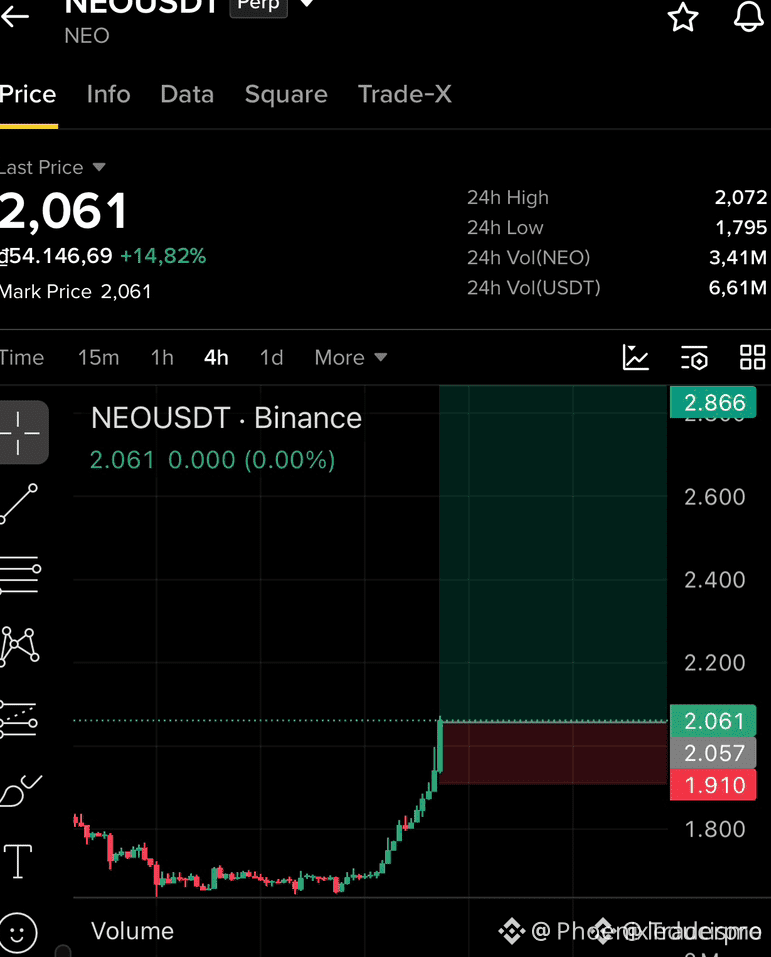Click the Perp contract badge
The image size is (771, 957).
click(x=258, y=6)
